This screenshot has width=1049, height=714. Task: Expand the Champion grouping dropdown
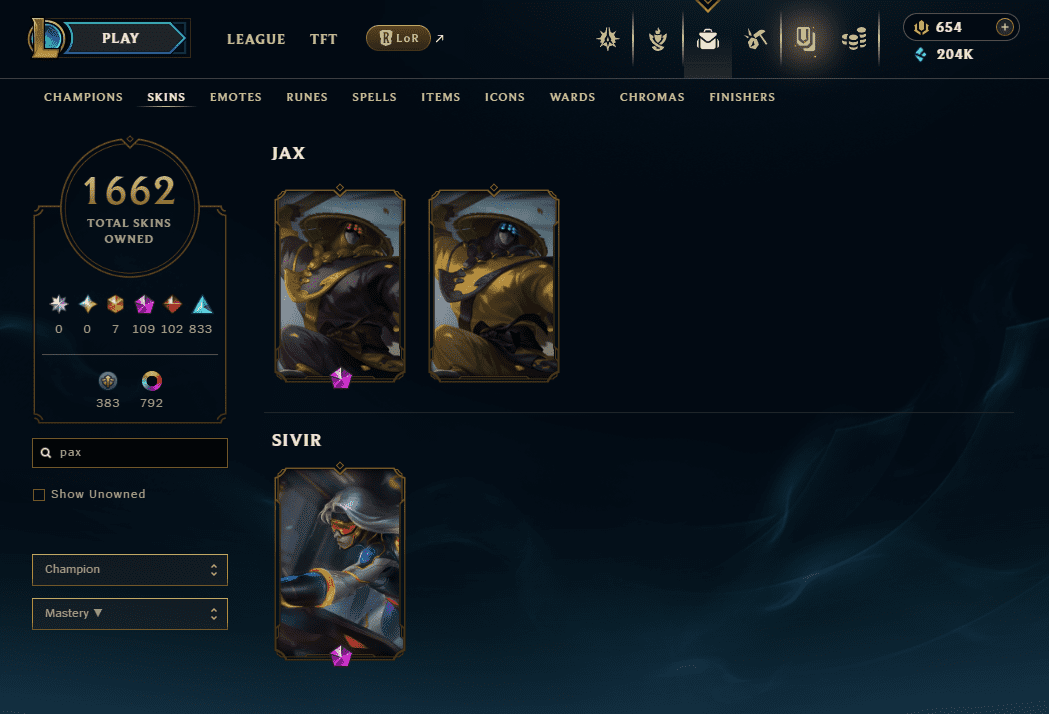pyautogui.click(x=130, y=569)
